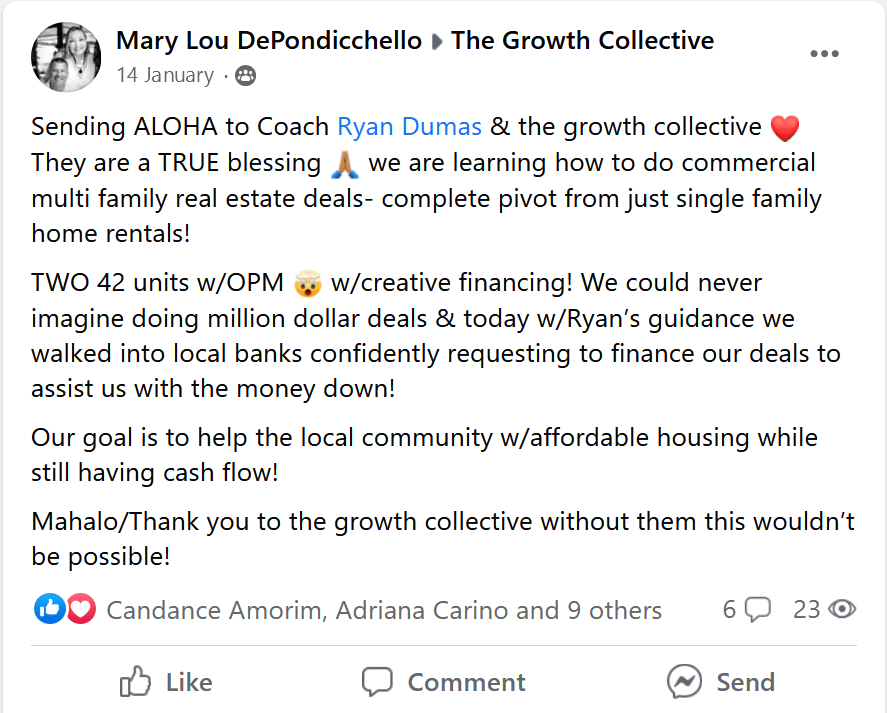Viewport: 887px width, 713px height.
Task: View Candance Amorim and others reactions list
Action: pyautogui.click(x=384, y=610)
